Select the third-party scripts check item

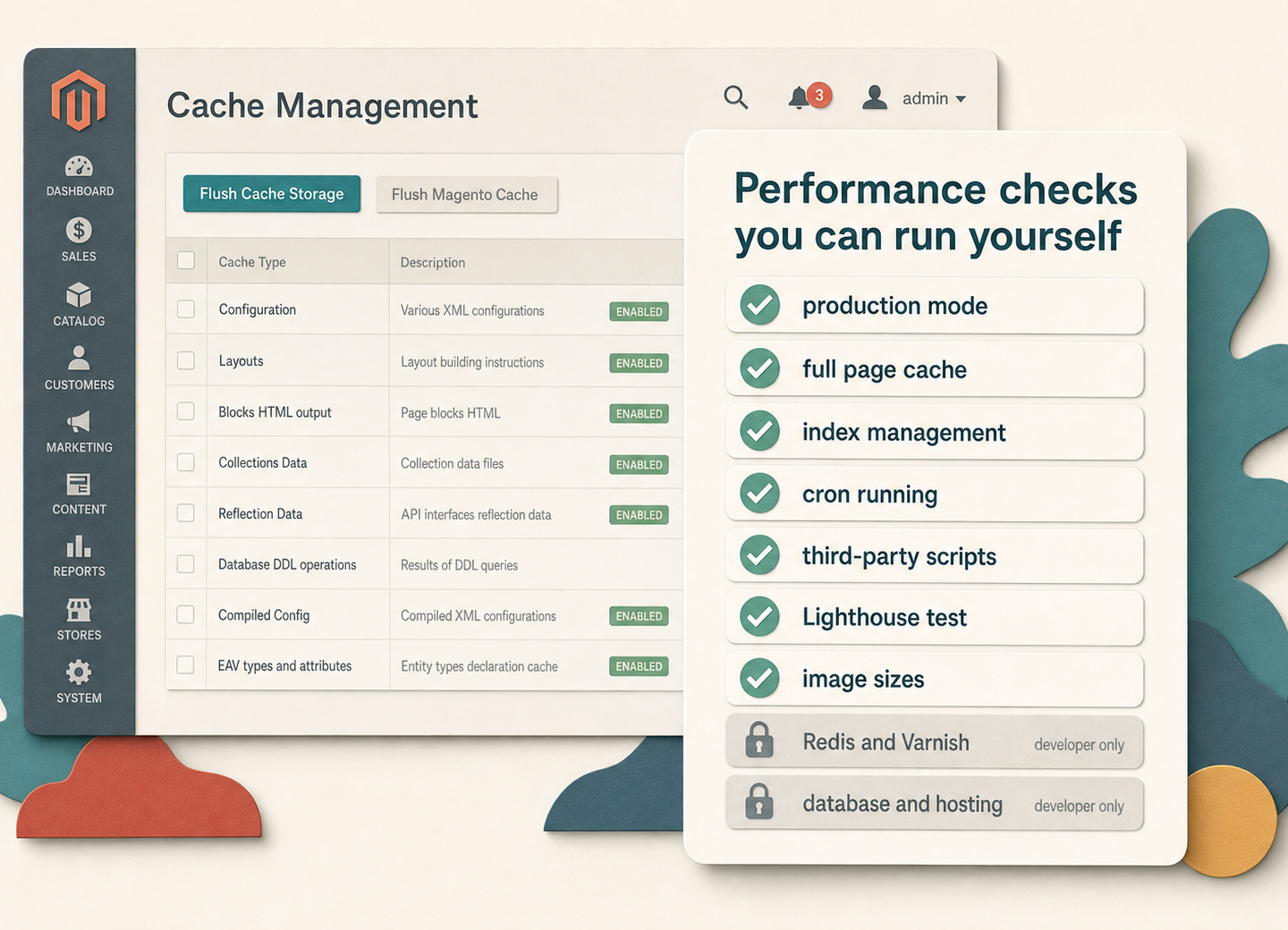[x=935, y=555]
